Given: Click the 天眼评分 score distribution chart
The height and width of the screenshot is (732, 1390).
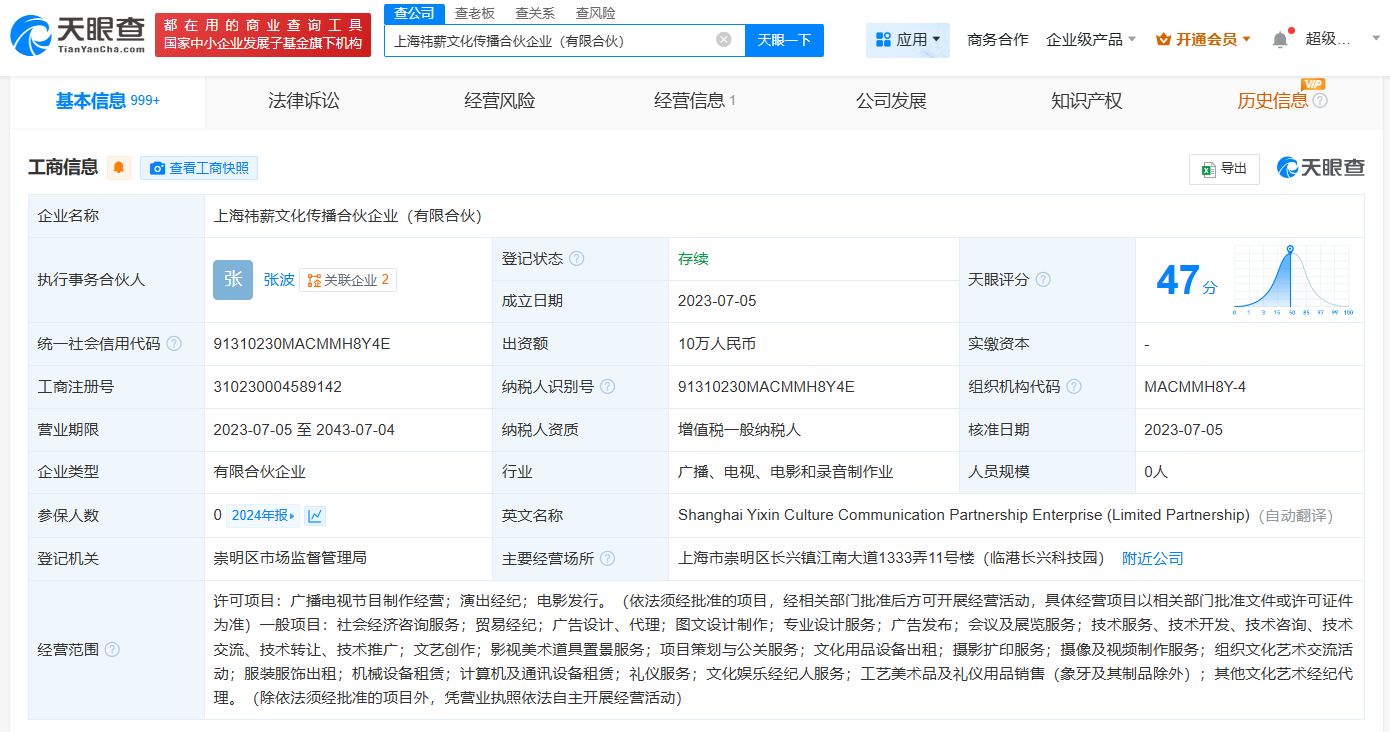Looking at the screenshot, I should click(x=1293, y=280).
